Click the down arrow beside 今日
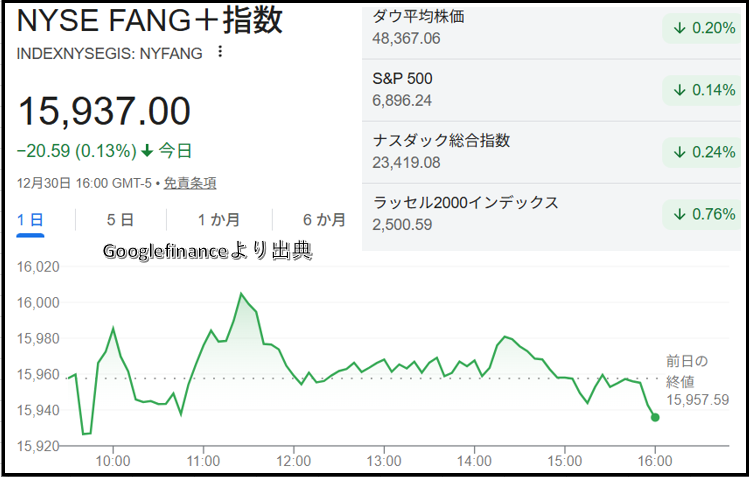This screenshot has width=749, height=477. tap(147, 151)
